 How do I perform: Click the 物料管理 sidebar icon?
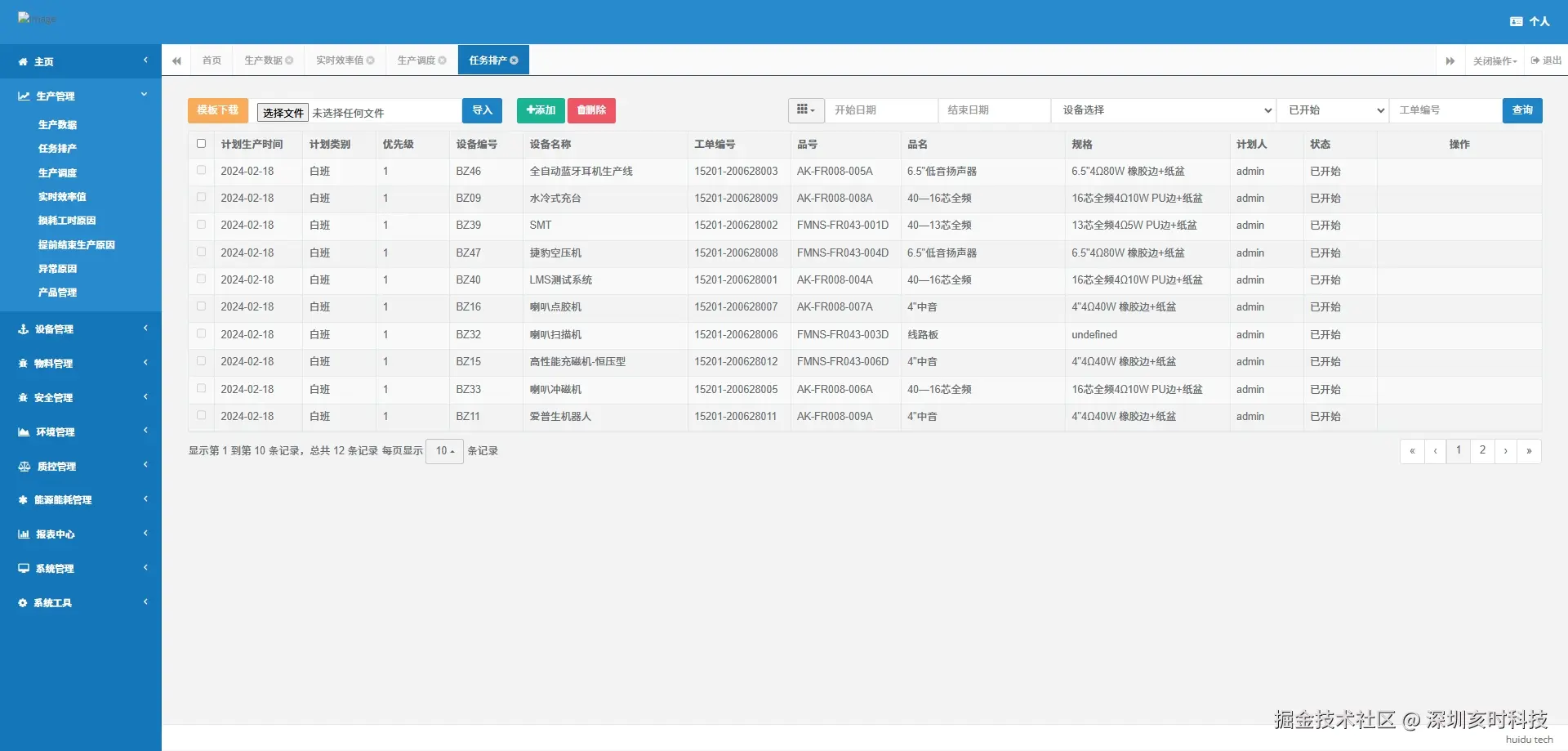(23, 364)
